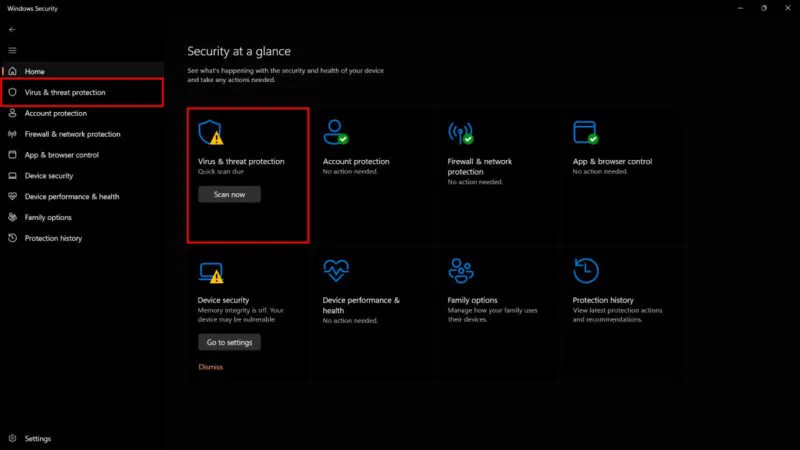The width and height of the screenshot is (800, 450).
Task: Click 'Memory integrity is off' warning text
Action: pyautogui.click(x=240, y=315)
